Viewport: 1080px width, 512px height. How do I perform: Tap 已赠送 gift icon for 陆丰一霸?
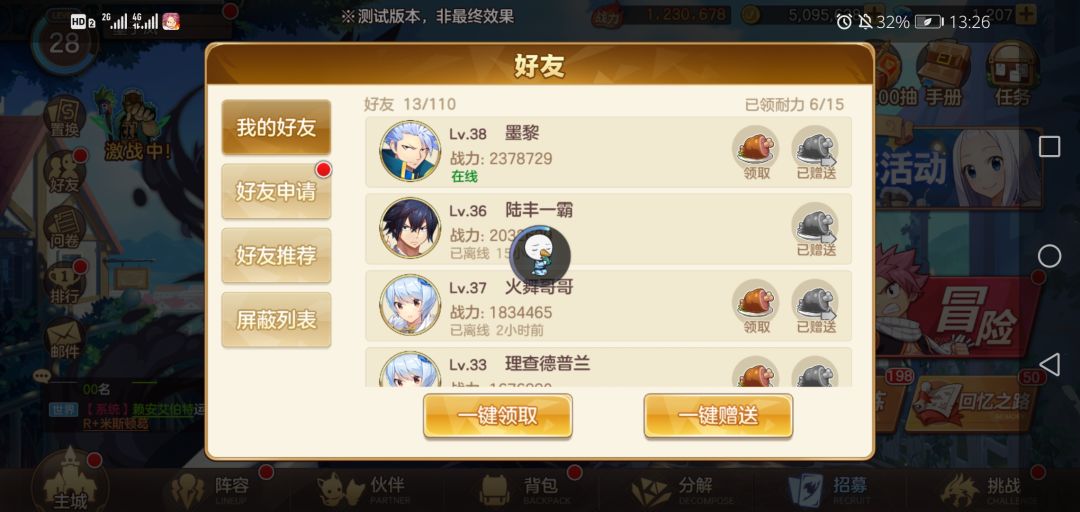click(x=816, y=229)
